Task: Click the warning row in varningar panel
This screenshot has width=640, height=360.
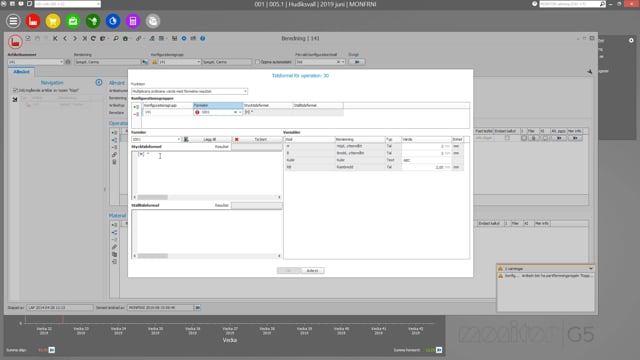Action: (545, 276)
